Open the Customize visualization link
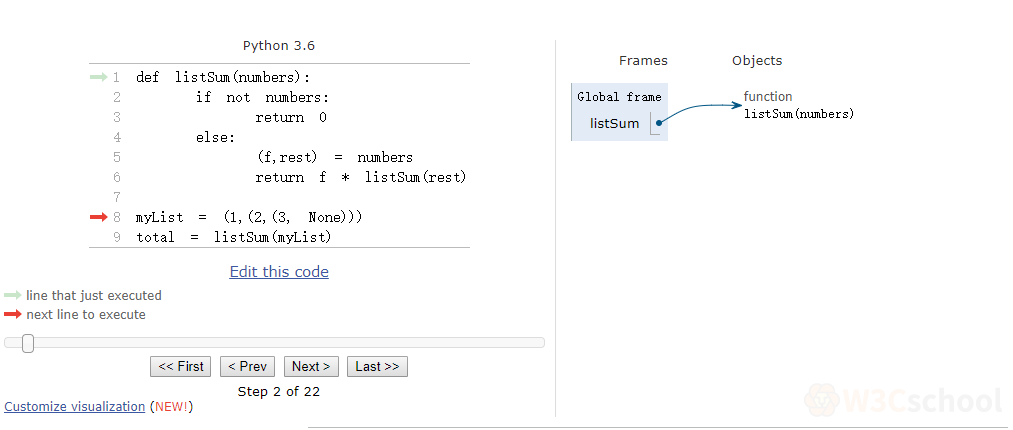 coord(75,407)
